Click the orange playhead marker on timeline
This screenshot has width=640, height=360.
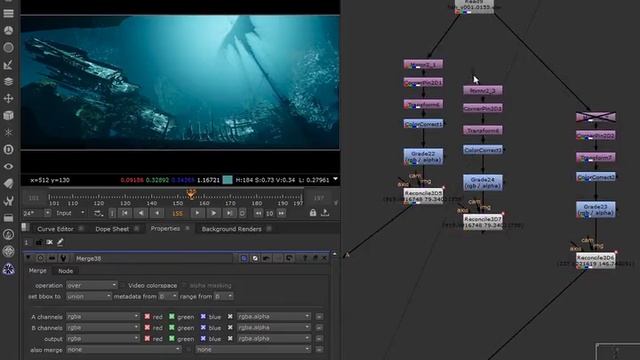[191, 193]
